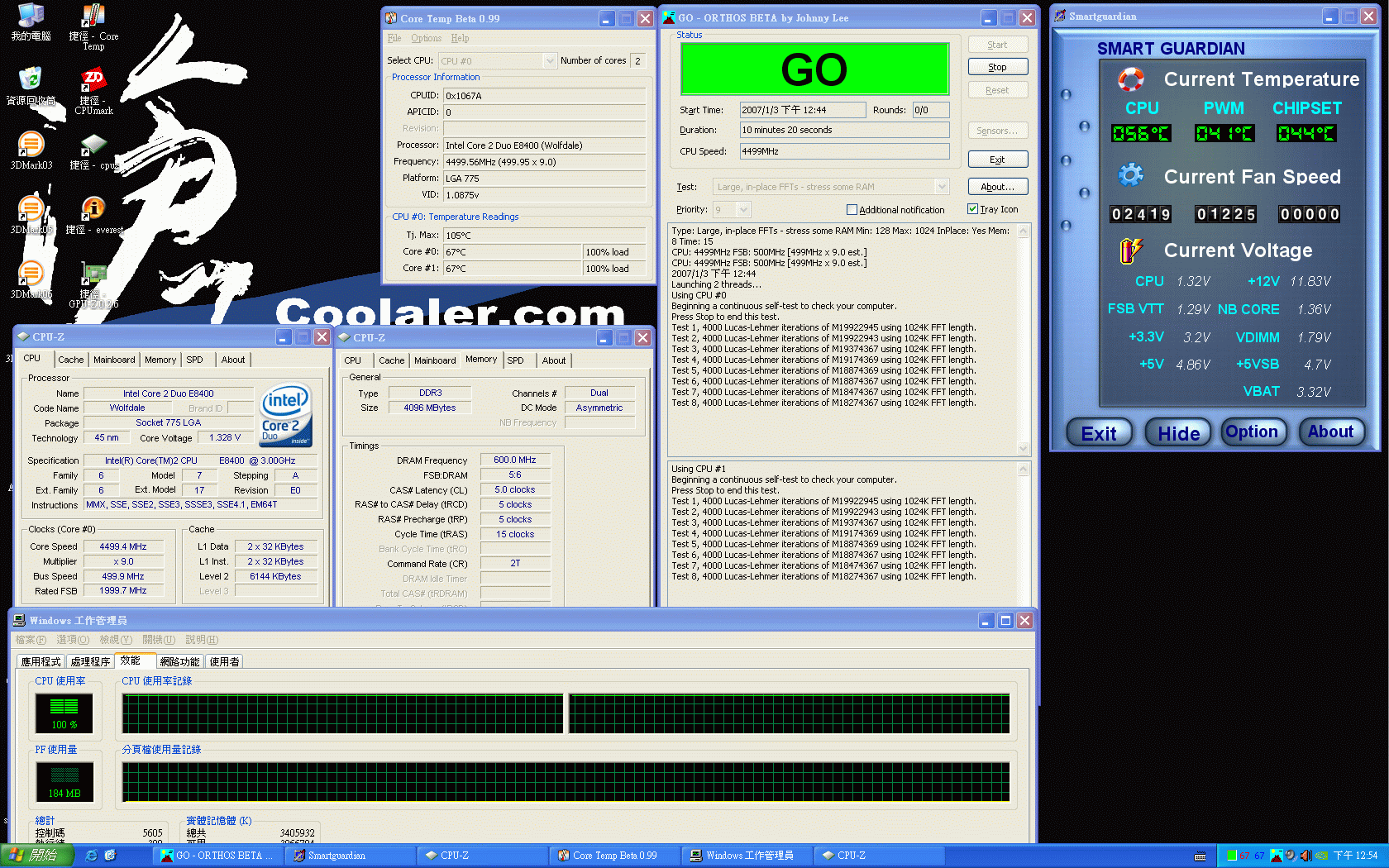Image resolution: width=1389 pixels, height=868 pixels.
Task: Click the keyboard language bar icon
Action: click(x=1200, y=856)
